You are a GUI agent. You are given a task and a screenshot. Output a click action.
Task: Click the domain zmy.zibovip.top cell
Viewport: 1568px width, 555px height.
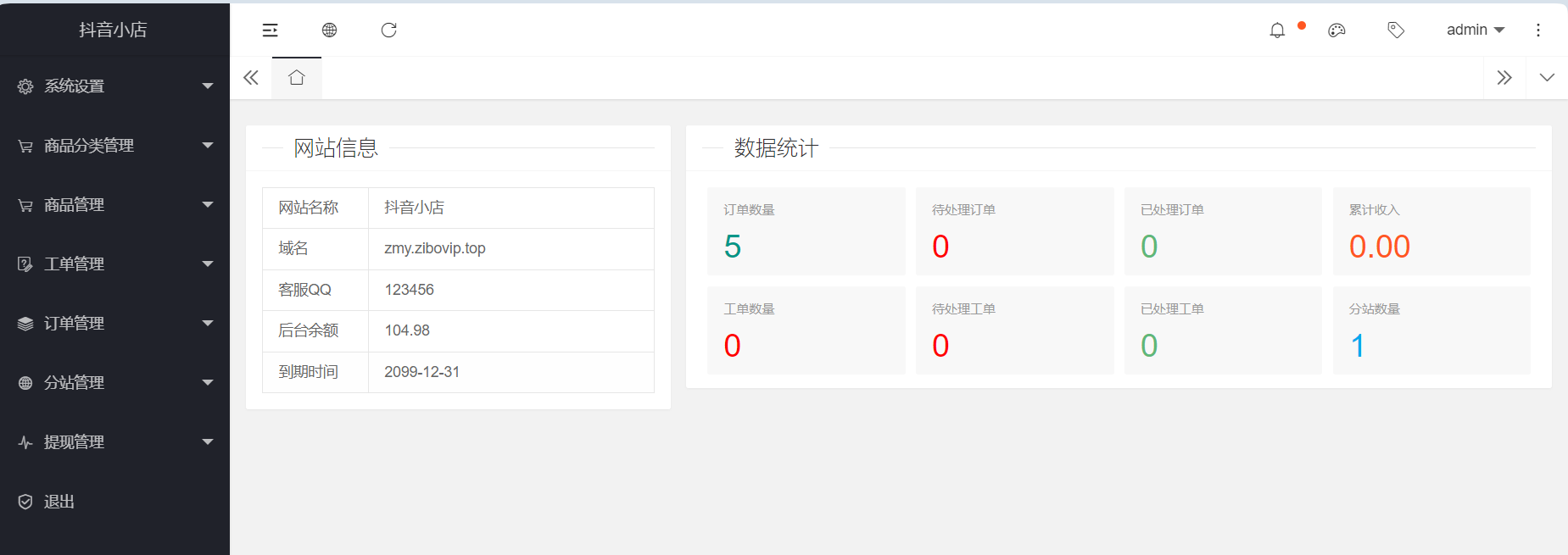tap(511, 249)
